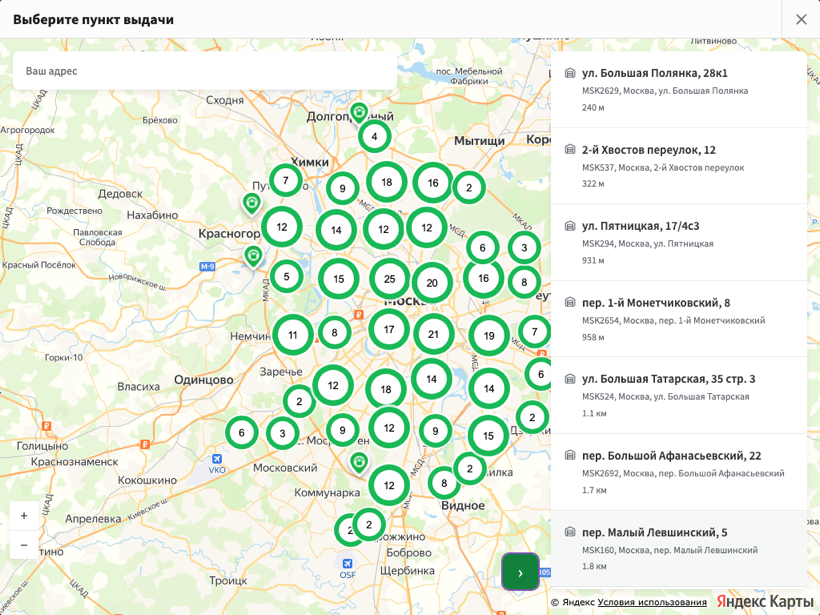Open the map cluster marked 5
Screen dimensions: 820x615
[x=287, y=276]
